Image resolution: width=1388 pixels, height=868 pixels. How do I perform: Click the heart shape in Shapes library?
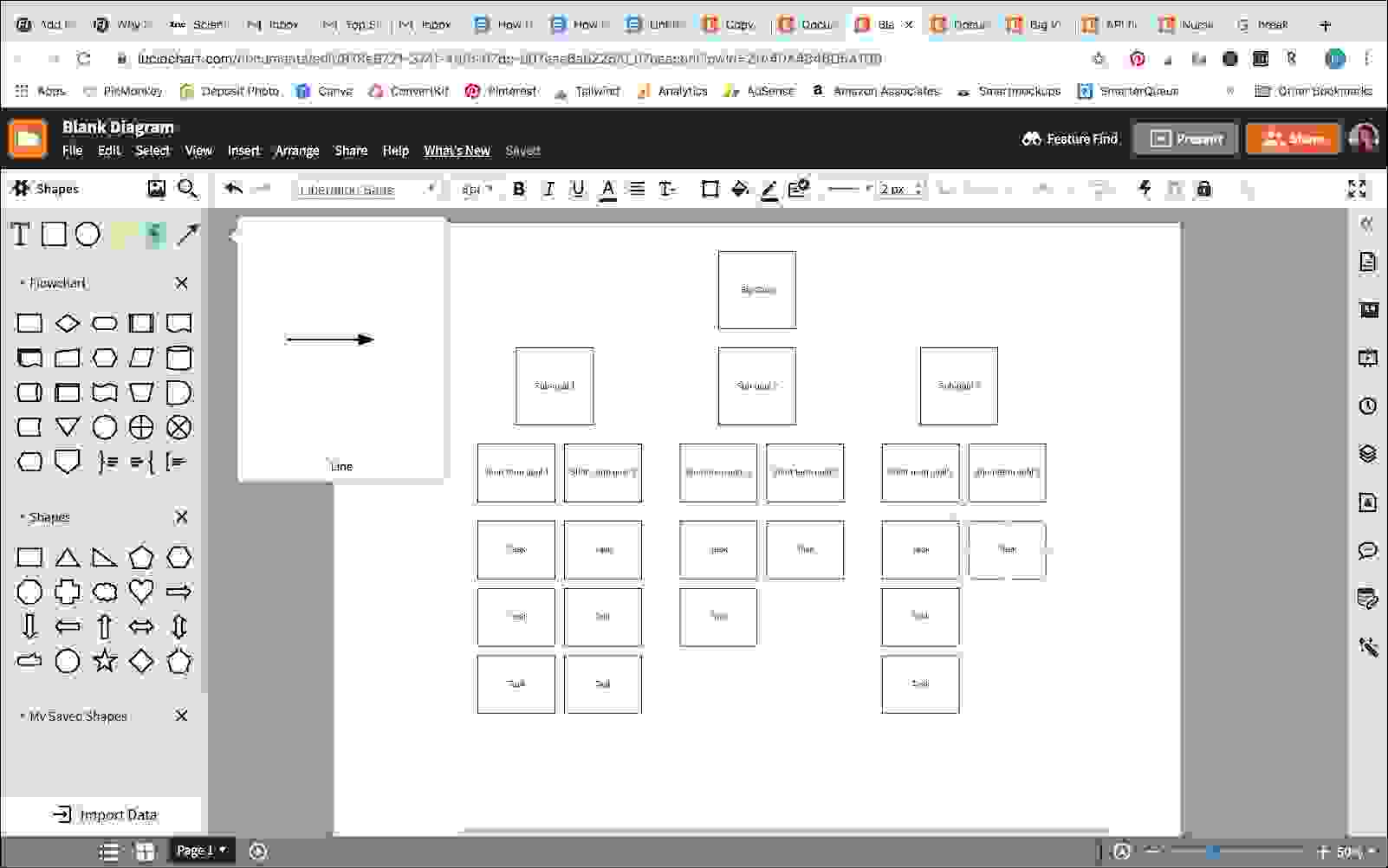(x=141, y=592)
